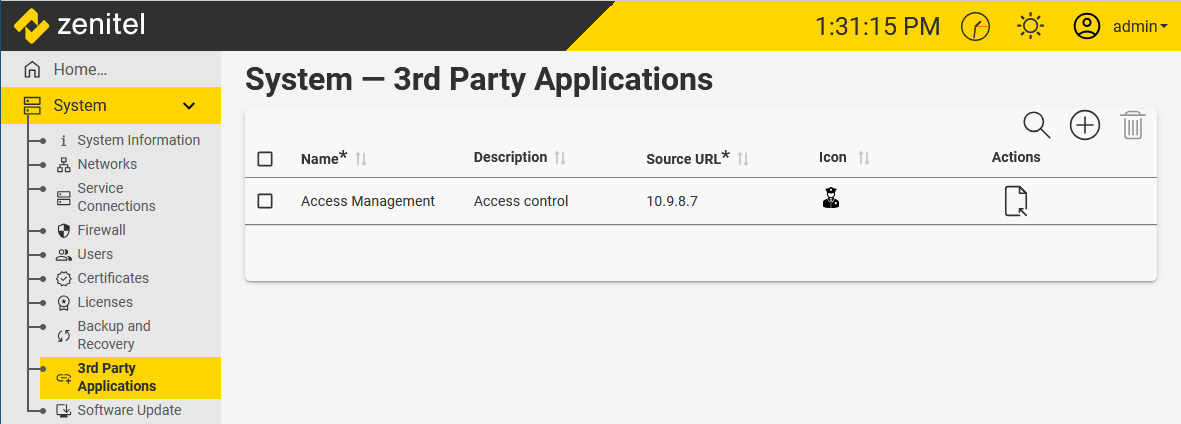Open the Home page
Image resolution: width=1181 pixels, height=424 pixels.
point(80,70)
